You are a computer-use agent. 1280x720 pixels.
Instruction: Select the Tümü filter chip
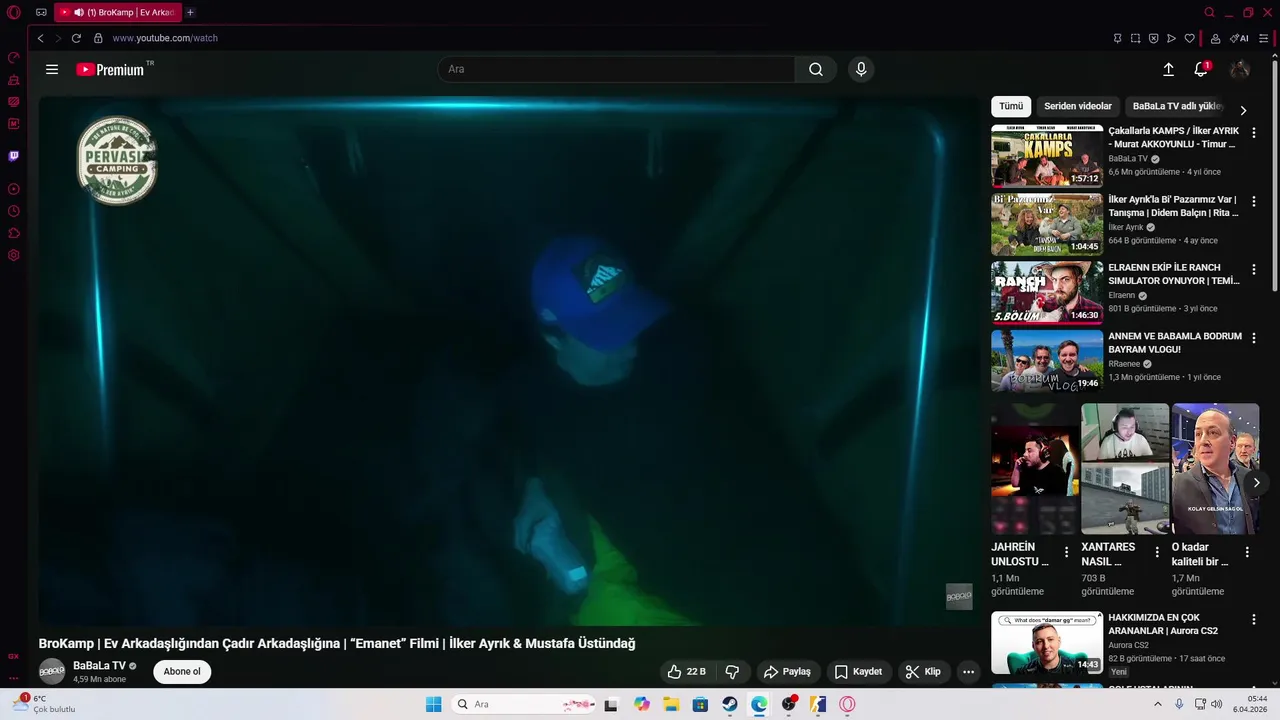(1011, 106)
